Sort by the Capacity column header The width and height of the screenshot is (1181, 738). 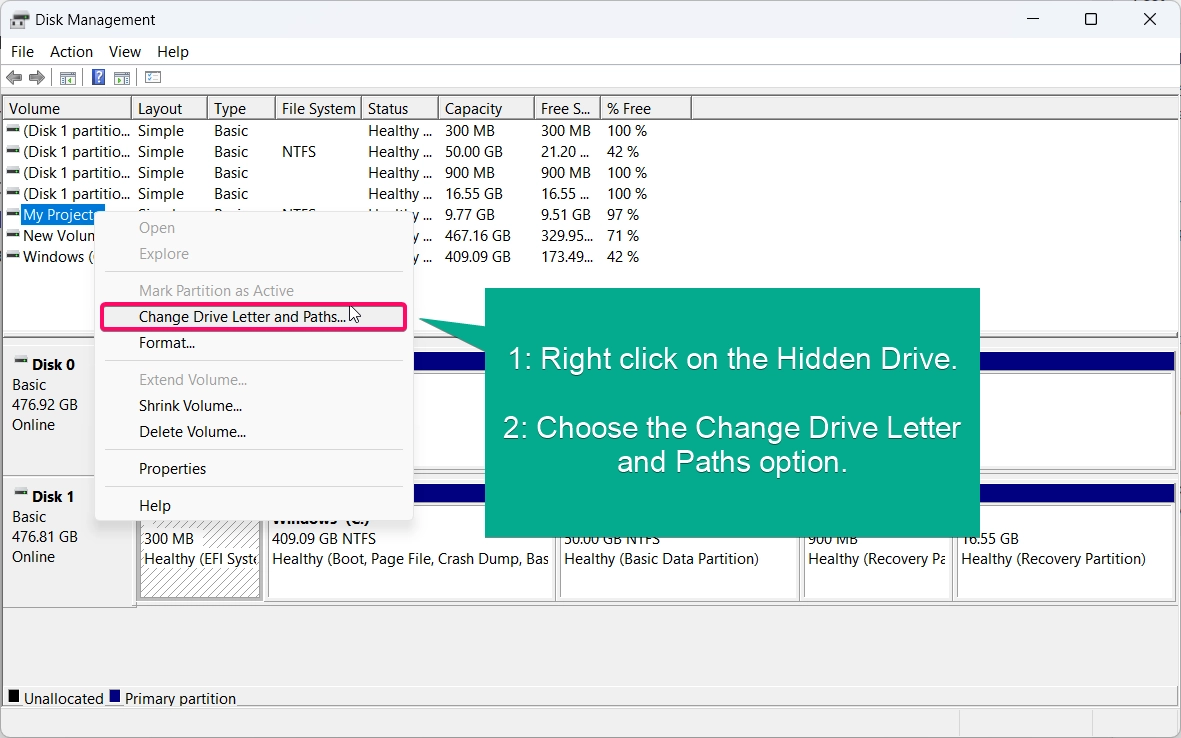coord(487,108)
